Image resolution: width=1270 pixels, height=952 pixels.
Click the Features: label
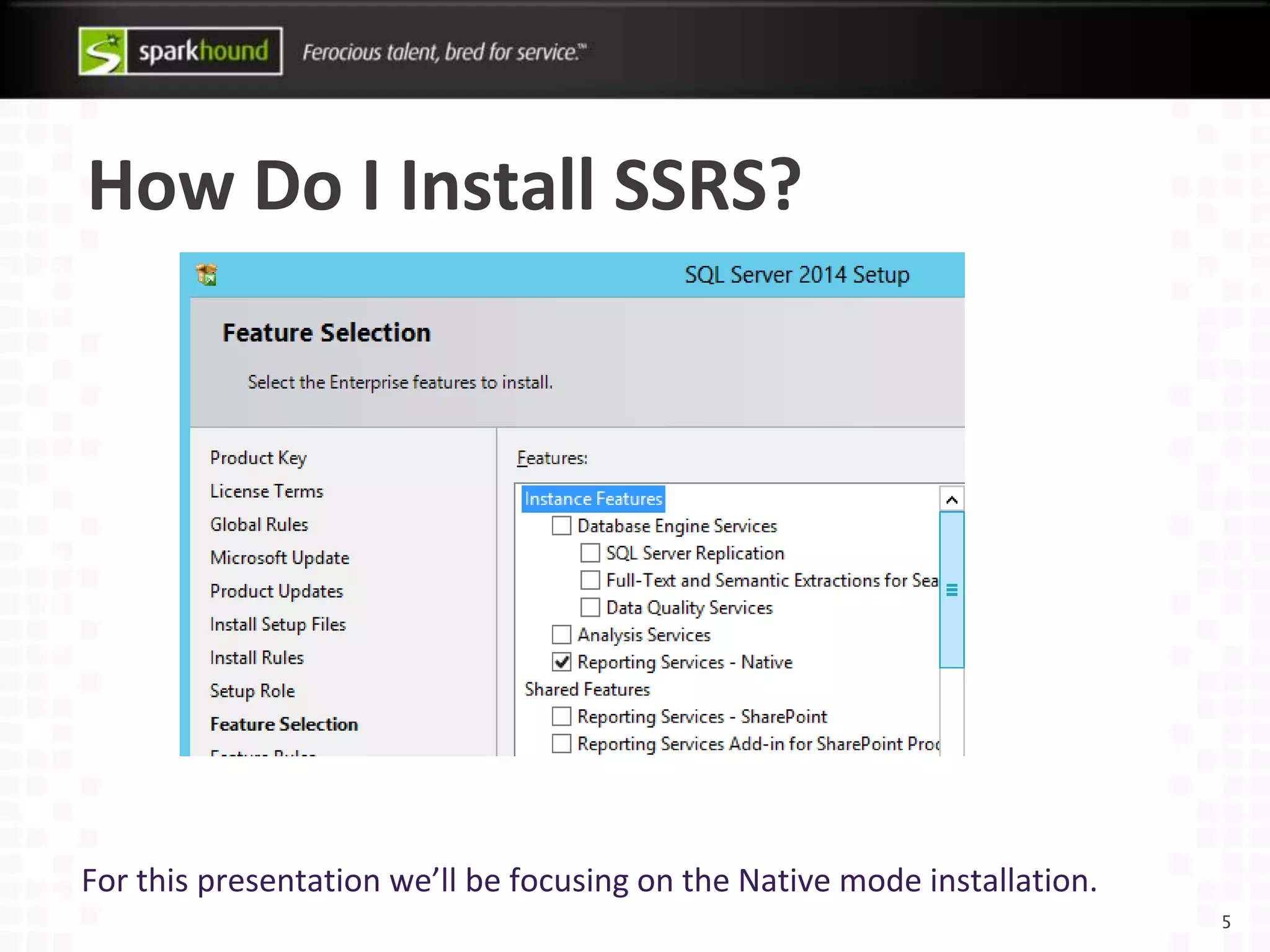[x=552, y=458]
